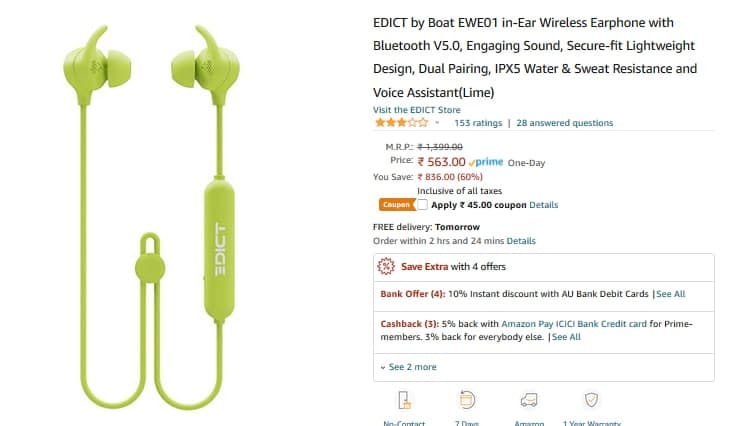The height and width of the screenshot is (426, 733).
Task: Click the Save Extra percent badge icon
Action: [x=386, y=267]
